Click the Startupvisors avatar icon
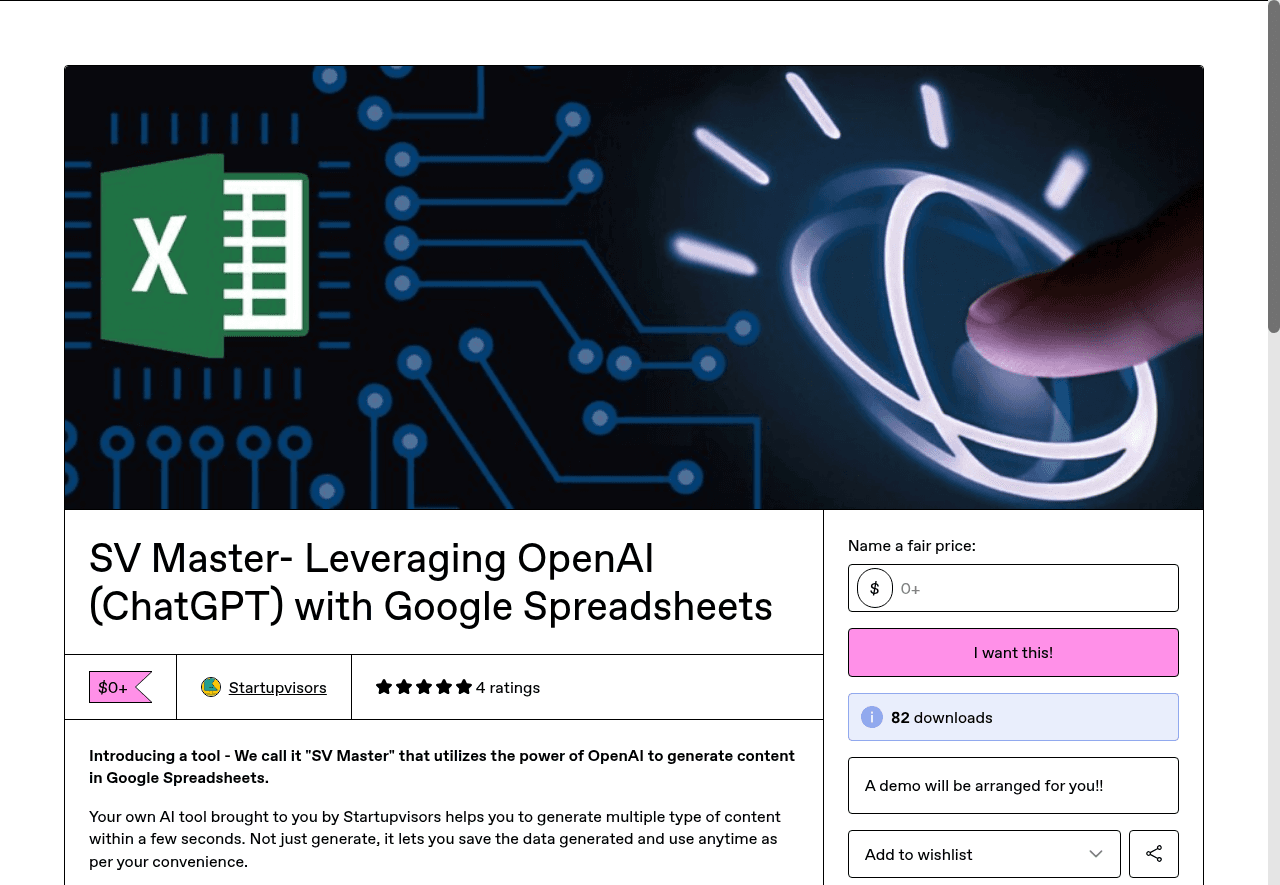This screenshot has width=1280, height=885. 210,687
